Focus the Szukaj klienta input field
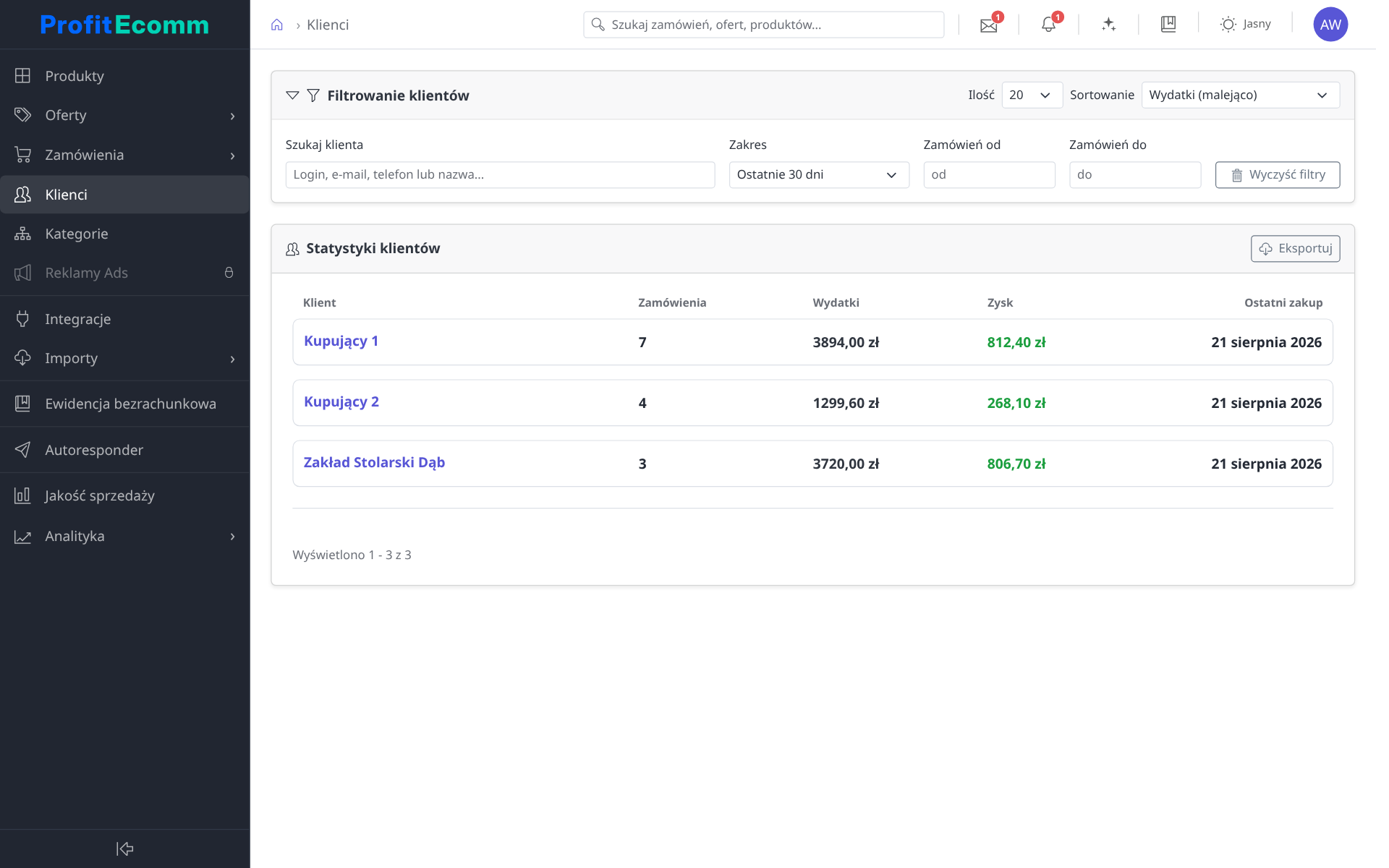Viewport: 1389px width, 868px height. point(500,175)
